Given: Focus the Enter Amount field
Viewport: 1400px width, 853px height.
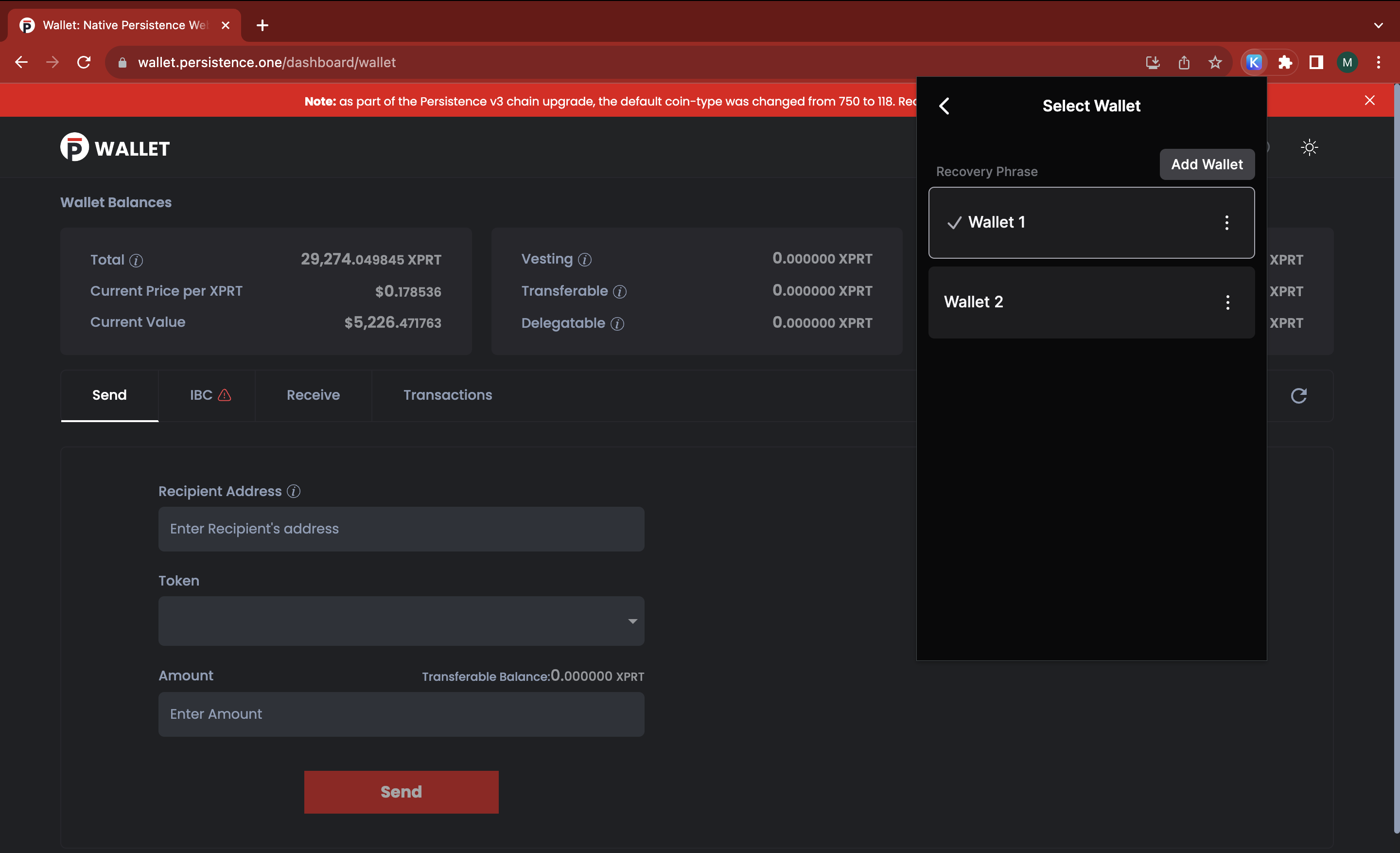Looking at the screenshot, I should (401, 714).
